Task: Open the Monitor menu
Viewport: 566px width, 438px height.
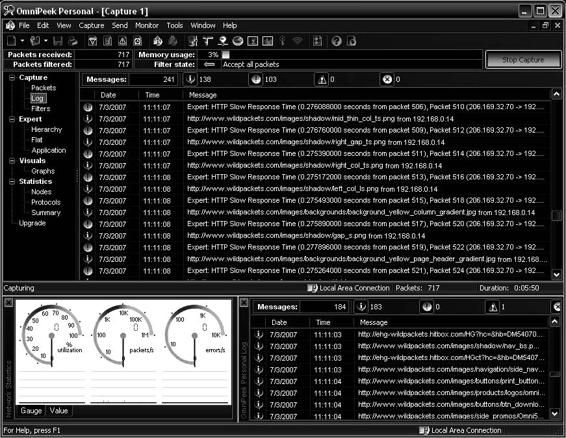Action: click(x=147, y=26)
